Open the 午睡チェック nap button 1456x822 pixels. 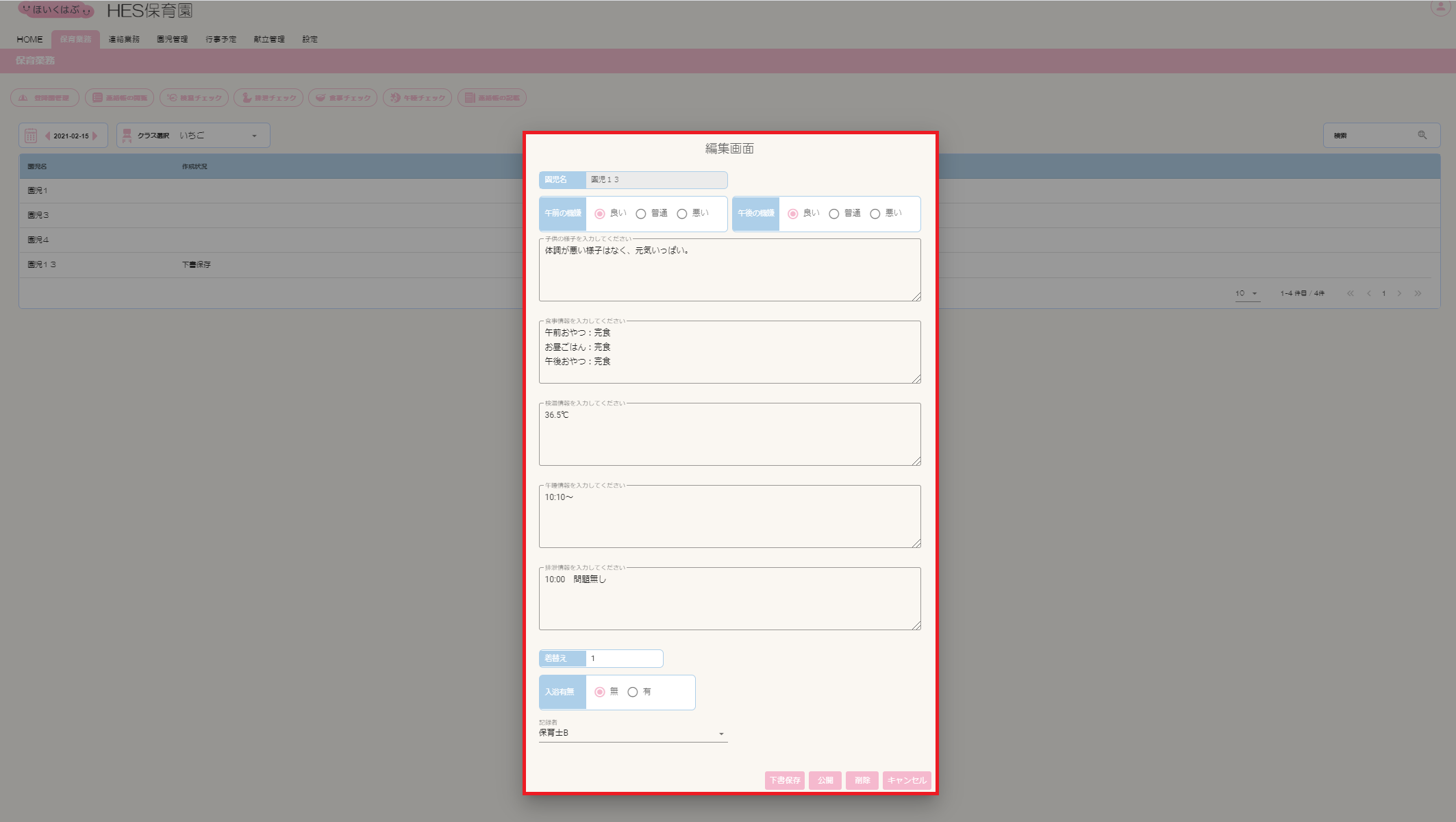(x=418, y=98)
